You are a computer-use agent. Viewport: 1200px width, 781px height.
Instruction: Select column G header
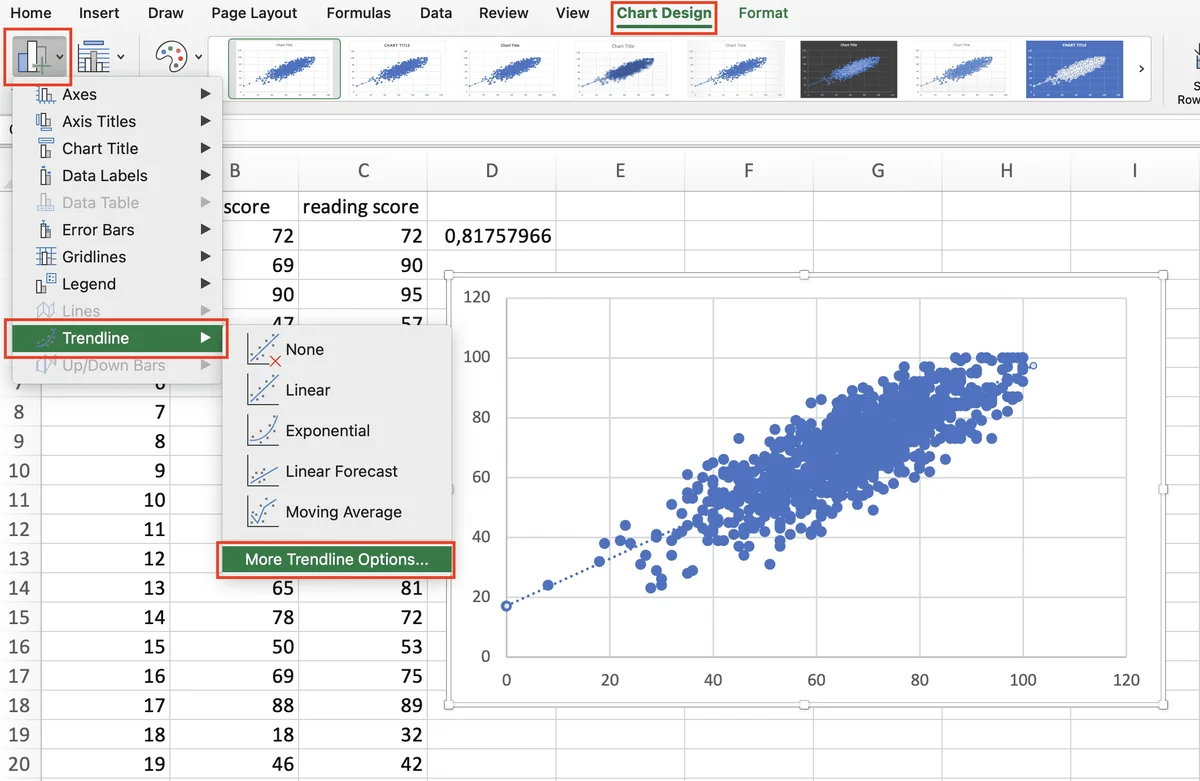pos(877,171)
